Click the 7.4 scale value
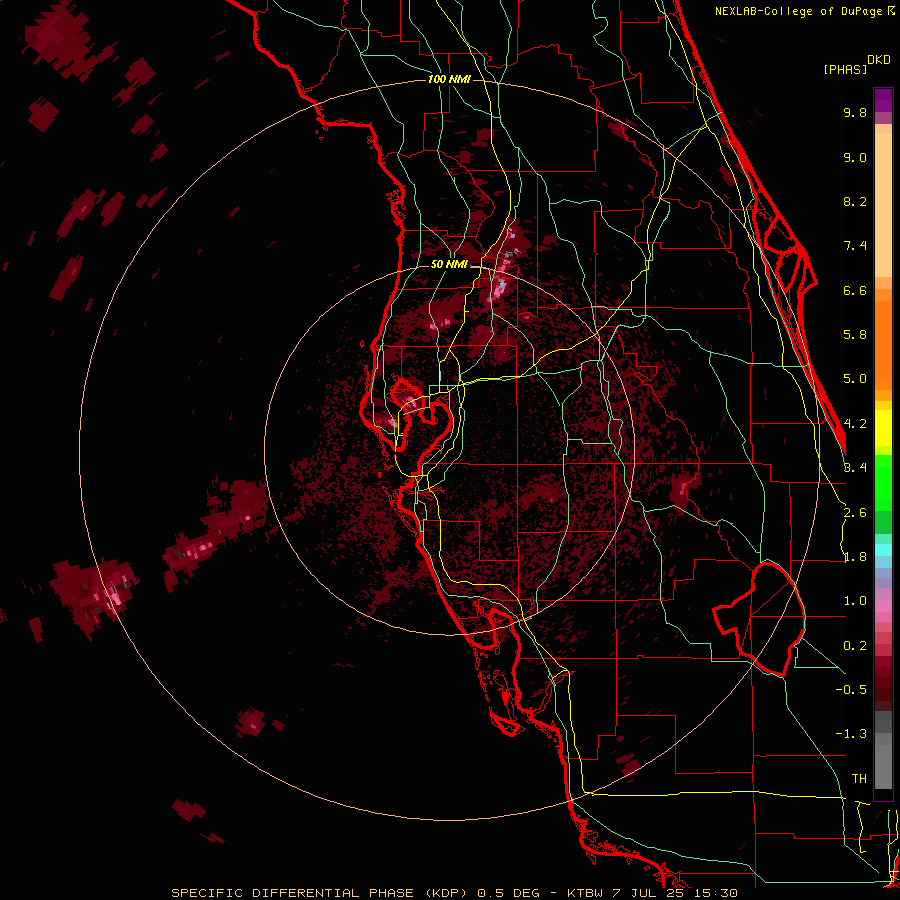 pyautogui.click(x=855, y=246)
